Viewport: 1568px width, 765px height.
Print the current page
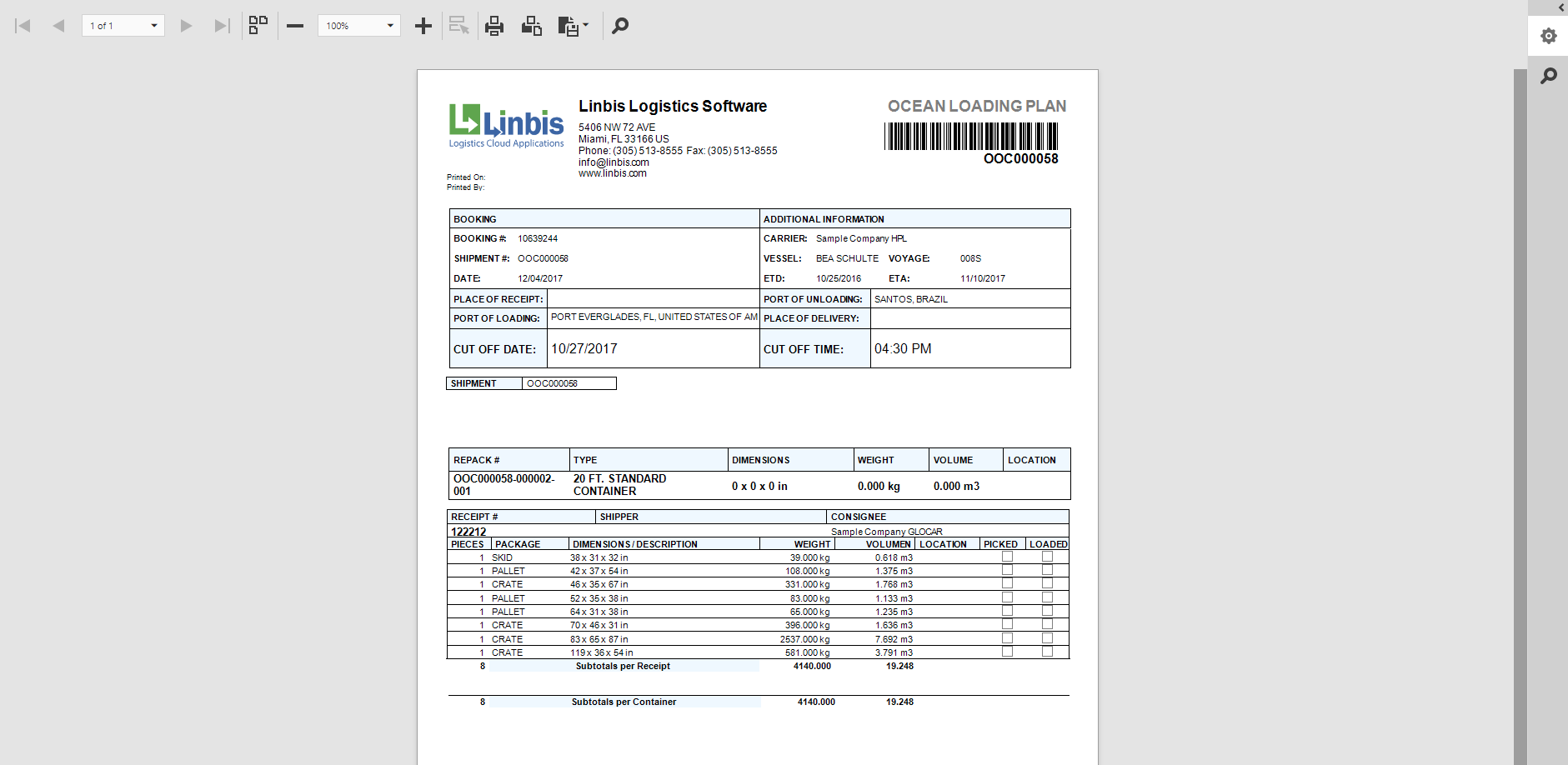click(532, 26)
